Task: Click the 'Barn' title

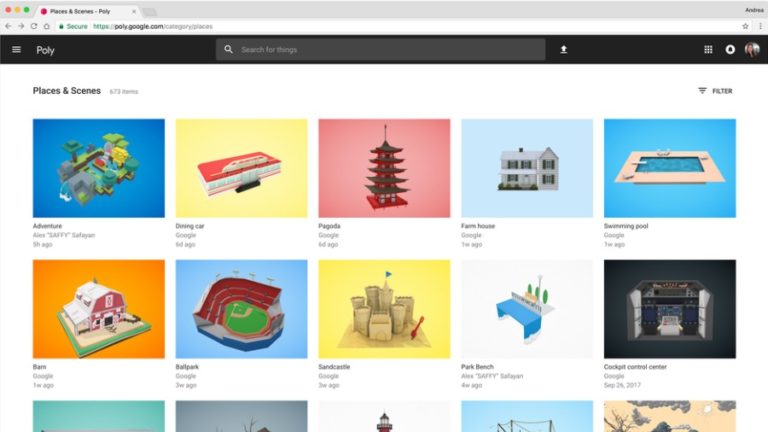Action: (x=39, y=366)
